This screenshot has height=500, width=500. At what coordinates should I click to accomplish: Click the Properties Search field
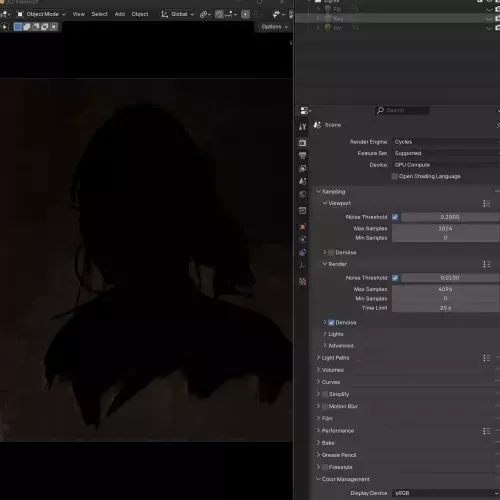click(x=402, y=110)
